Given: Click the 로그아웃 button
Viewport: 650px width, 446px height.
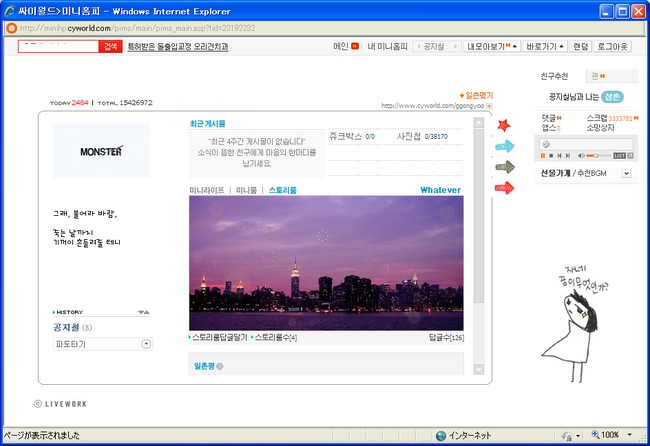Looking at the screenshot, I should coord(612,46).
